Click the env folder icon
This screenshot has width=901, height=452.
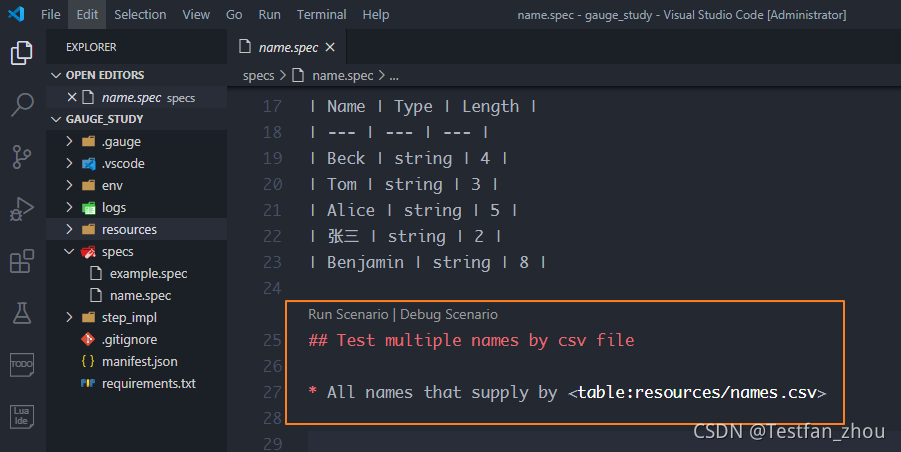tap(88, 186)
